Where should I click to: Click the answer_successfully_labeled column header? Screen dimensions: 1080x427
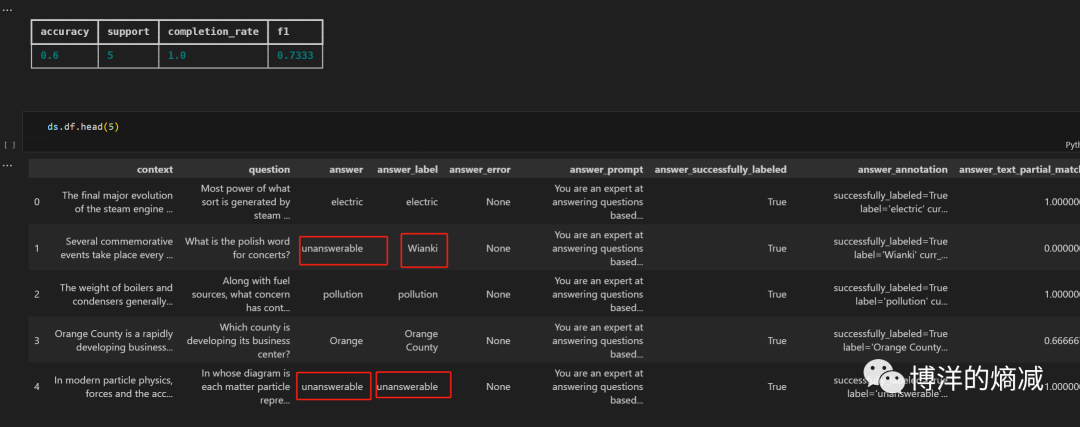coord(720,169)
